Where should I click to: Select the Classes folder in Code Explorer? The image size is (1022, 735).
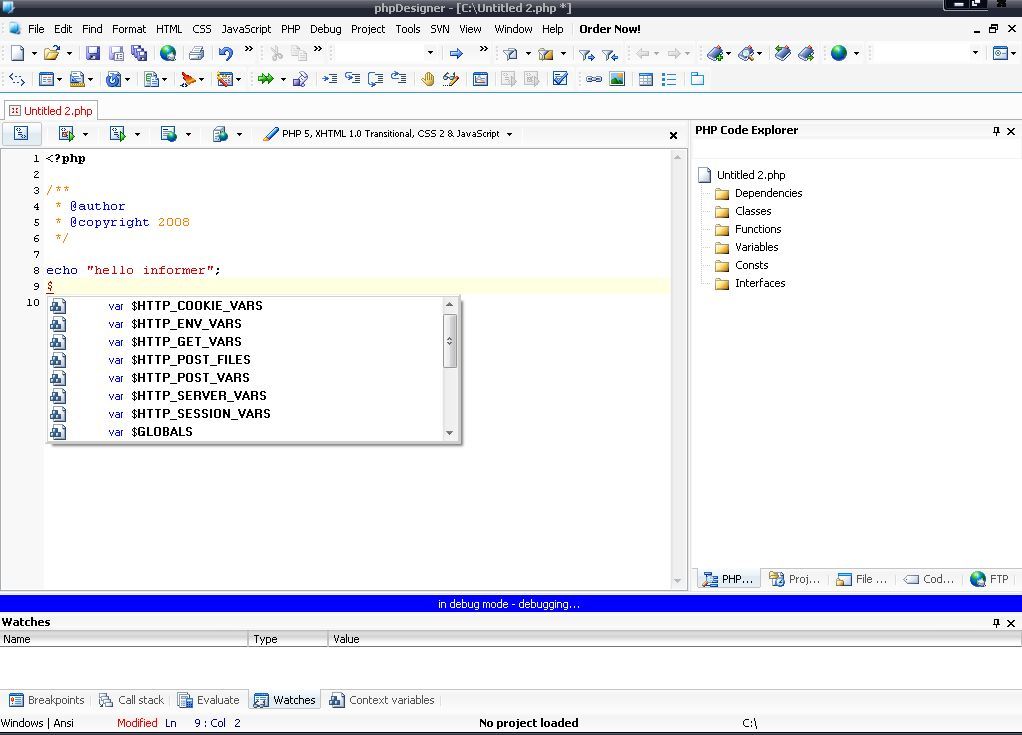pos(743,211)
